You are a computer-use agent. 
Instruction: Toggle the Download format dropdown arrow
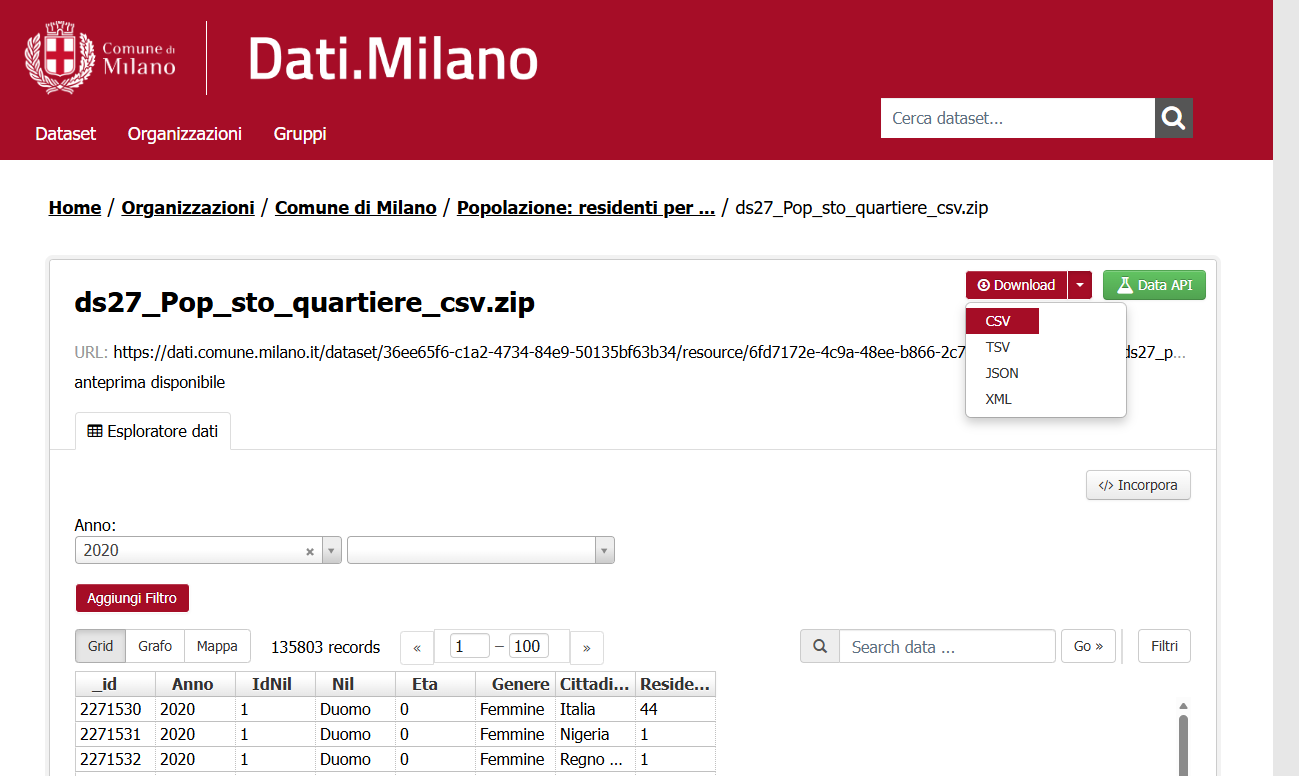pyautogui.click(x=1080, y=285)
